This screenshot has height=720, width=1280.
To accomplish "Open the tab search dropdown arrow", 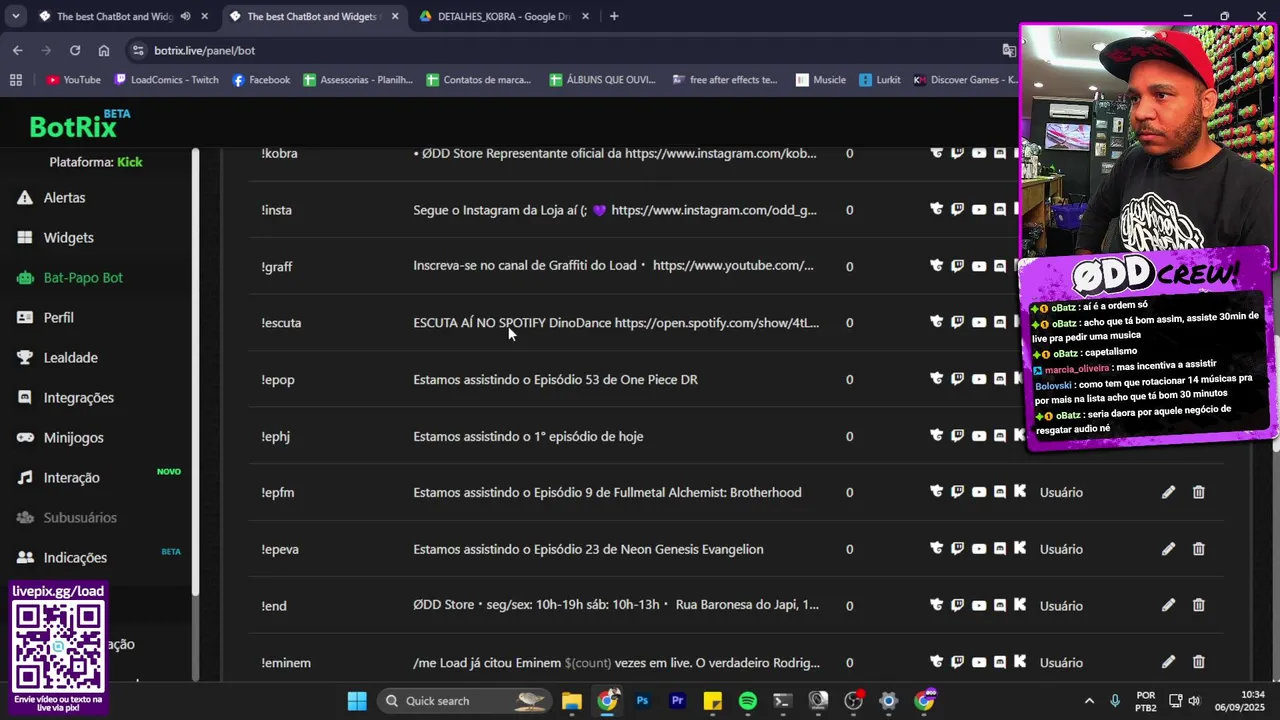I will [x=15, y=16].
